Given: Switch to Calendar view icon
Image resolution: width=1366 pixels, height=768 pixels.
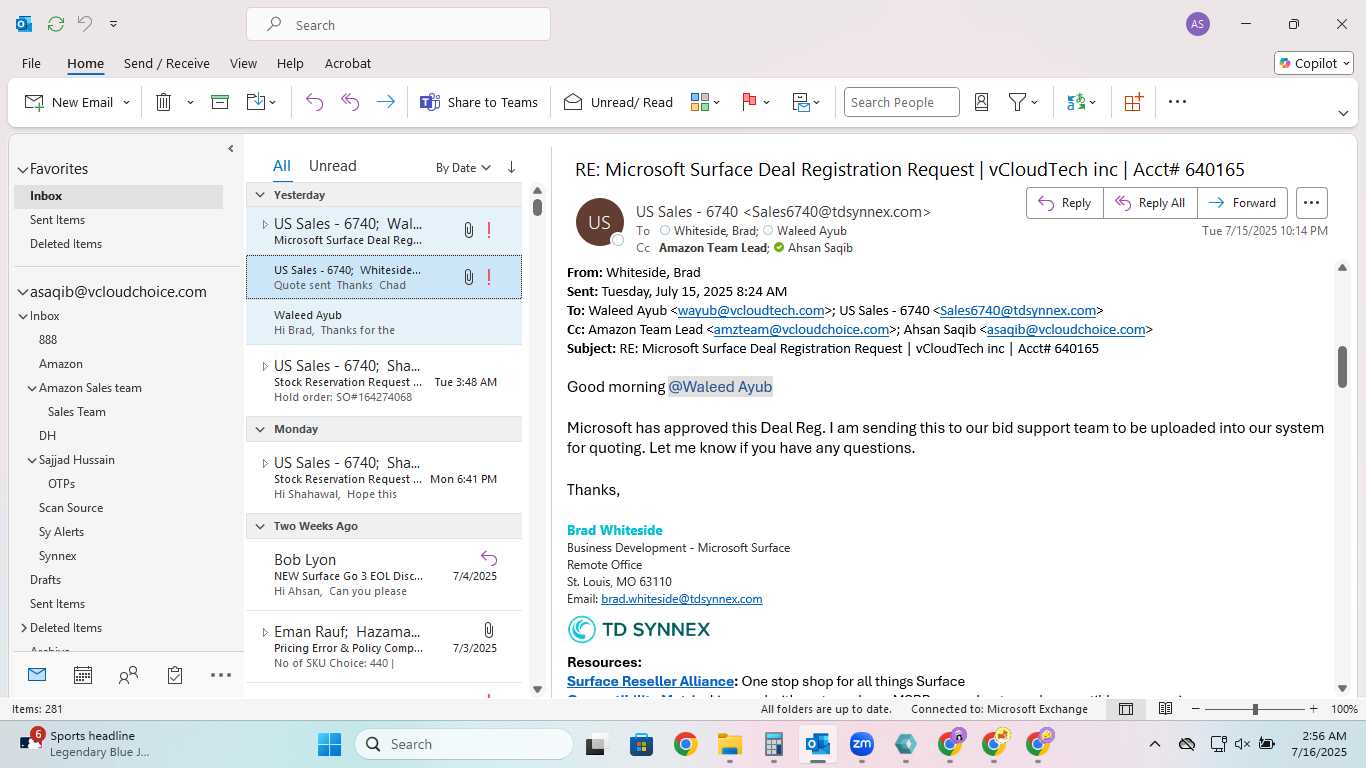Looking at the screenshot, I should click(x=83, y=676).
